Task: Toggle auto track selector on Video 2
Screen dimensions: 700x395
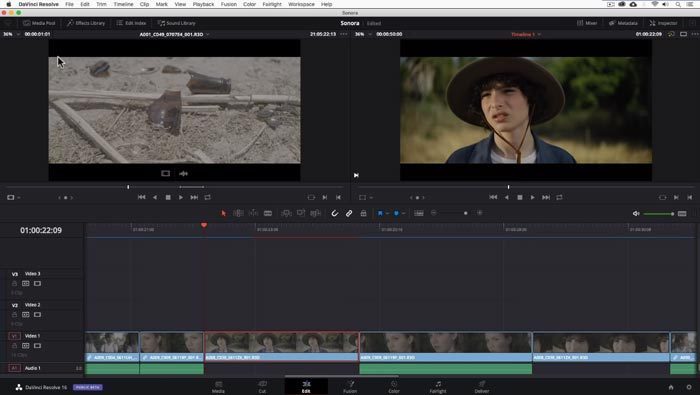Action: (26, 315)
